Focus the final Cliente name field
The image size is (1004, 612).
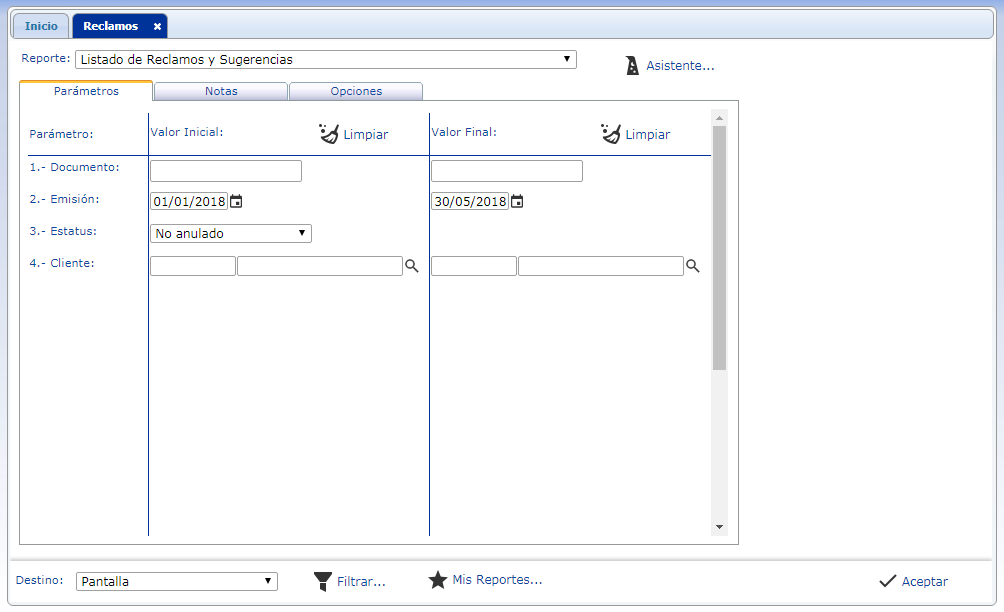[601, 266]
